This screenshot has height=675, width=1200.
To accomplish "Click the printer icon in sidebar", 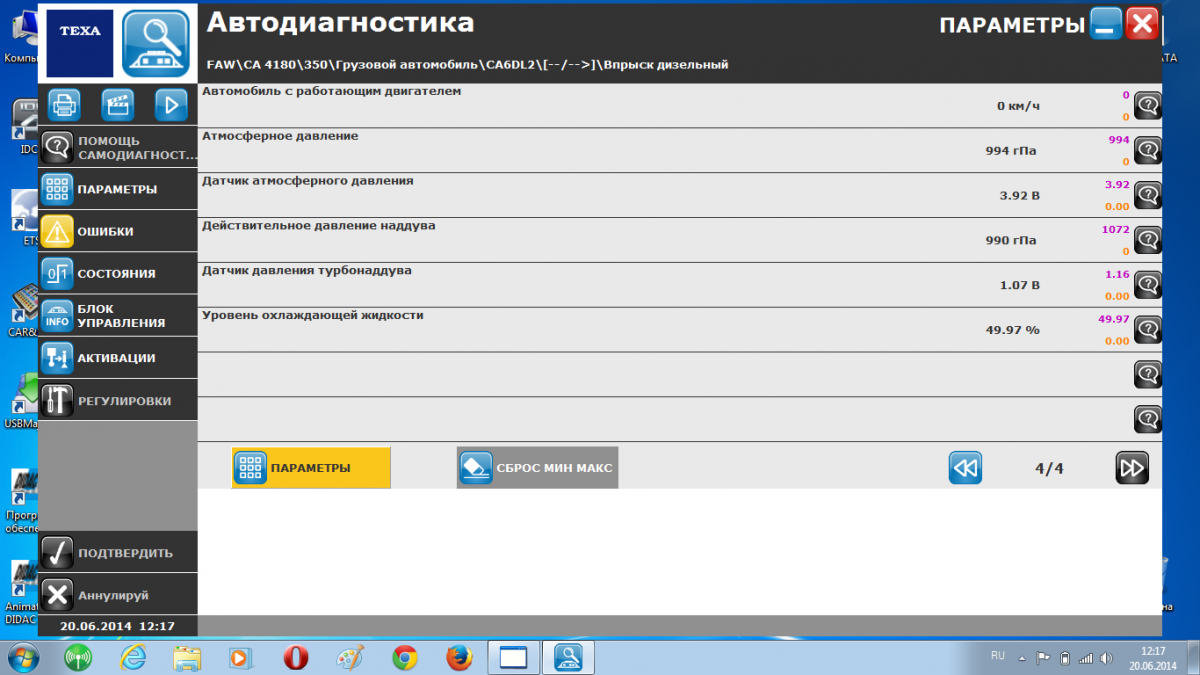I will (x=65, y=104).
